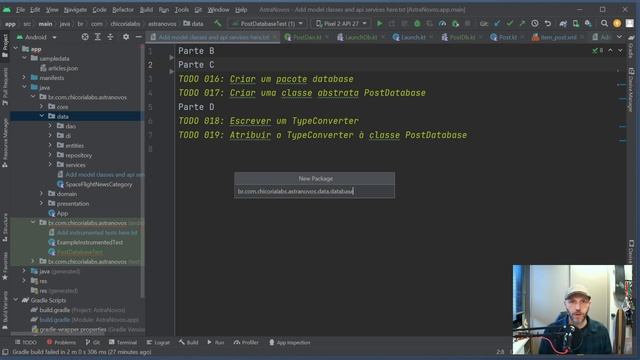Click the New Package name input field
Viewport: 640px width, 360px height.
click(315, 191)
